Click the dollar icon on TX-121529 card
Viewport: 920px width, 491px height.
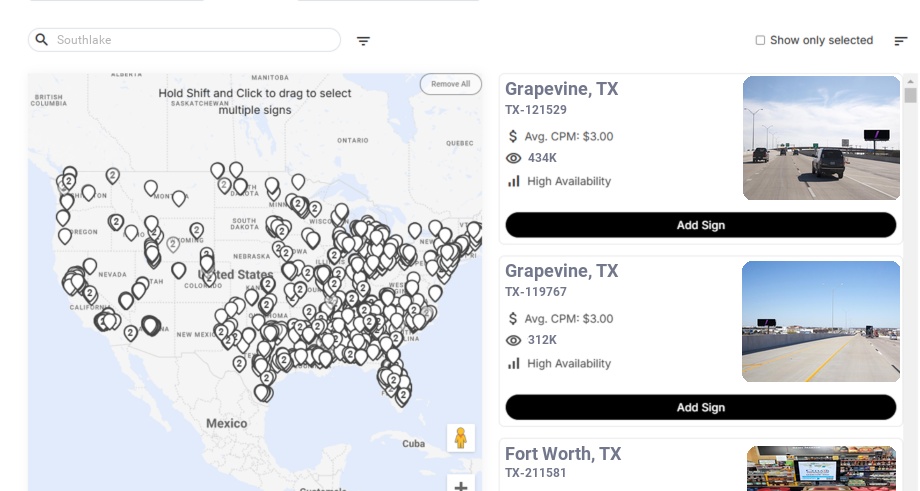tap(514, 136)
